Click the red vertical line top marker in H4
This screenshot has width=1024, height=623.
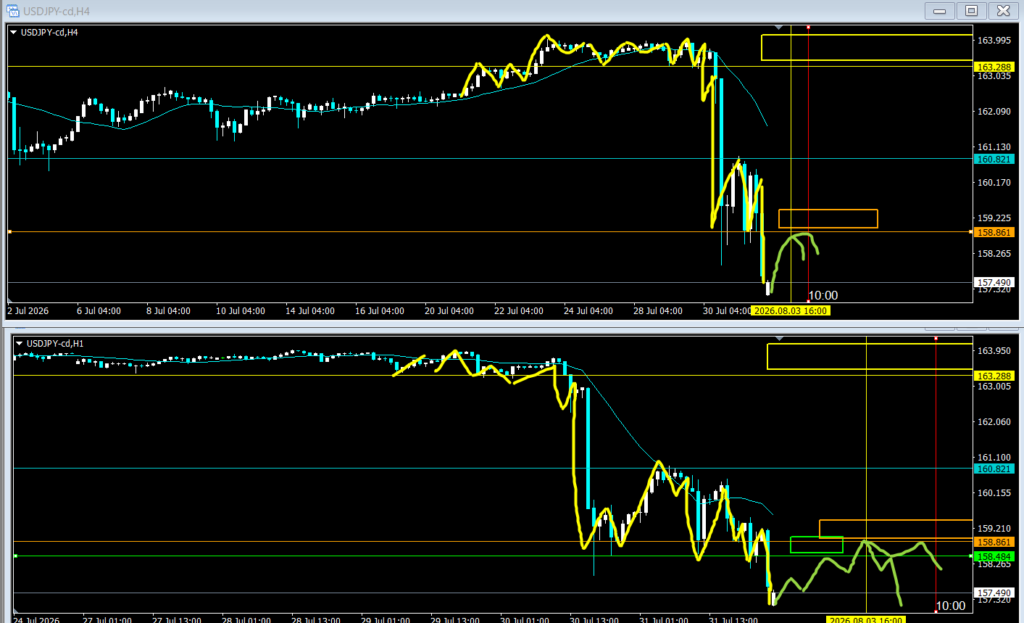pos(808,27)
